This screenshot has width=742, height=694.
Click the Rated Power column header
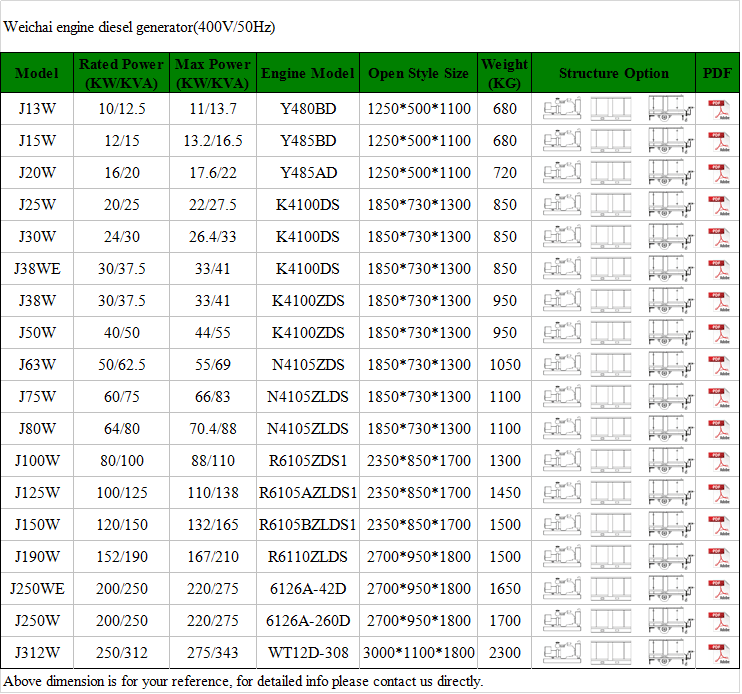pyautogui.click(x=122, y=73)
